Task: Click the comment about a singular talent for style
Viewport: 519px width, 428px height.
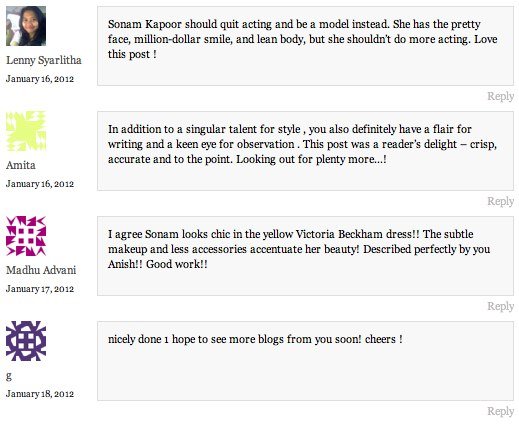Action: click(302, 144)
